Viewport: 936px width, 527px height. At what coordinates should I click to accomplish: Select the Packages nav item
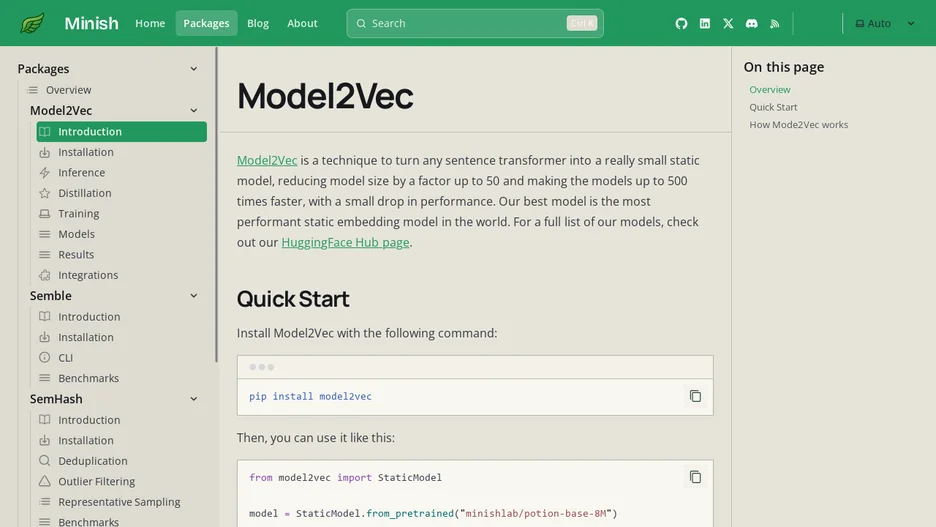click(x=206, y=23)
